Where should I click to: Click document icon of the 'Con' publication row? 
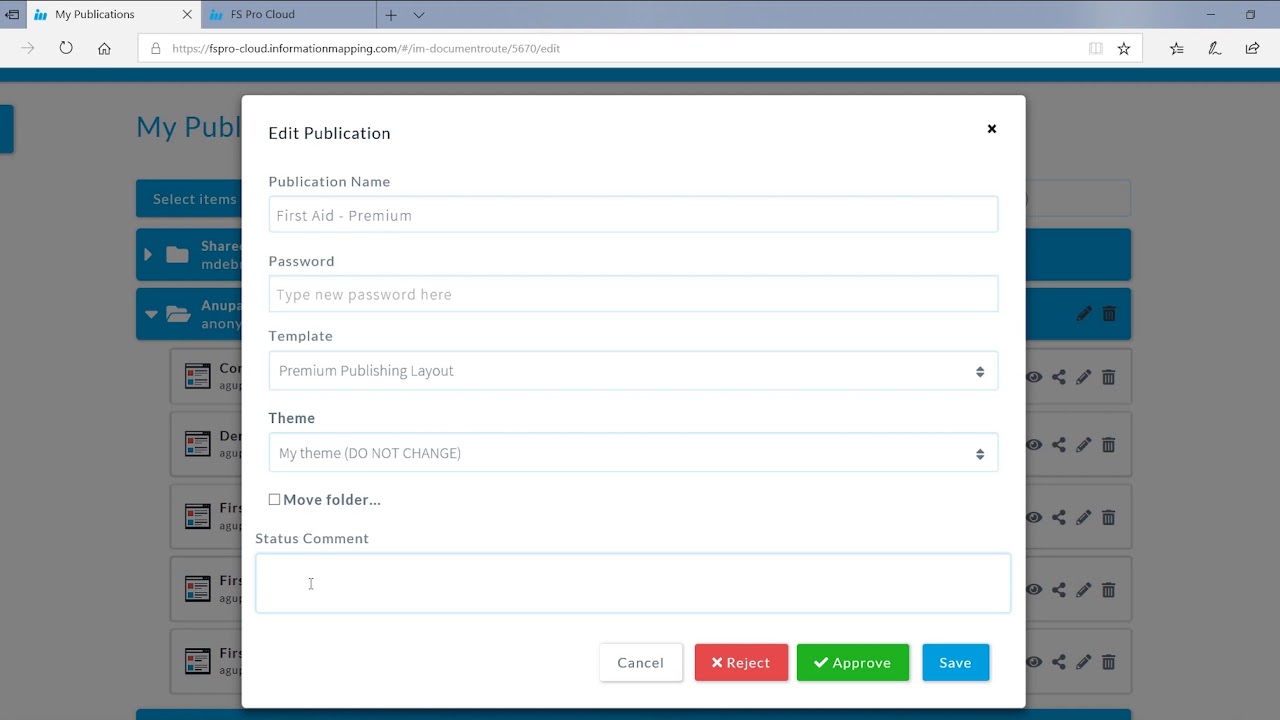198,376
